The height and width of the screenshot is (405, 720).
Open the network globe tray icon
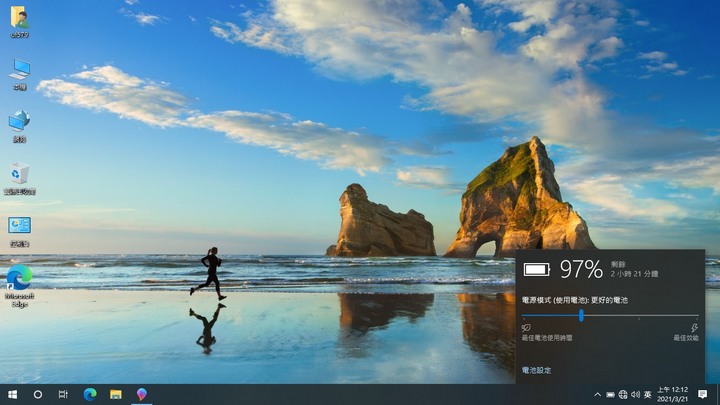(x=623, y=394)
